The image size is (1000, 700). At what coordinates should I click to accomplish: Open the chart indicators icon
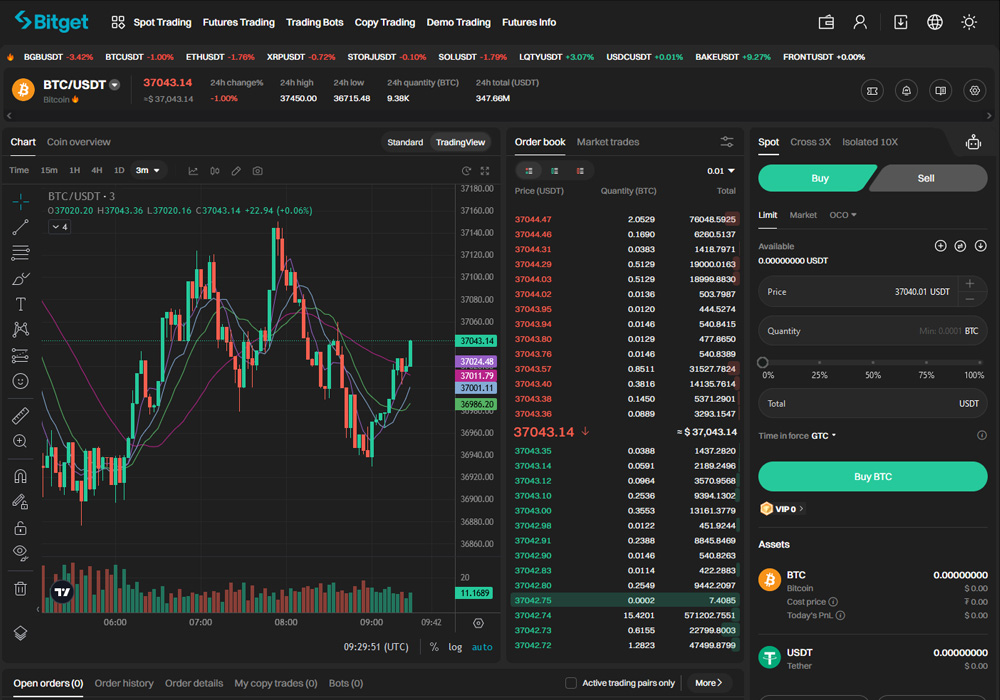coord(193,171)
